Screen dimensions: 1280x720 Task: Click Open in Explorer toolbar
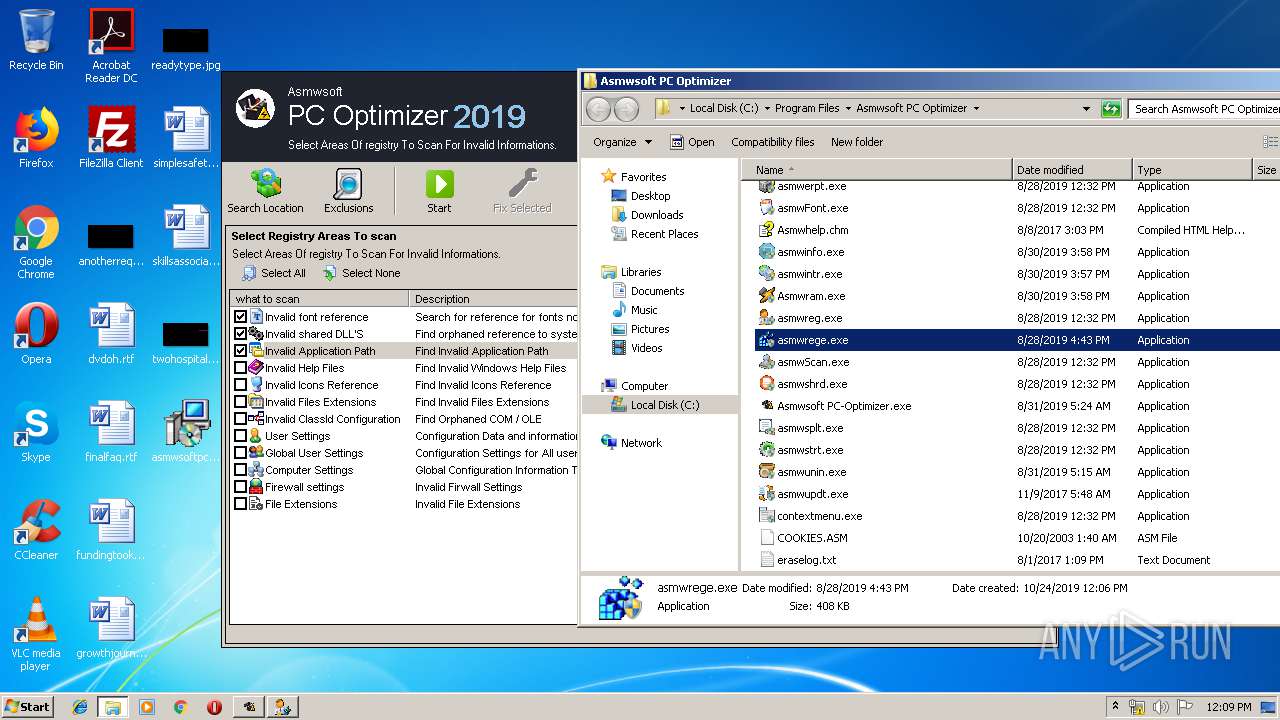[692, 142]
